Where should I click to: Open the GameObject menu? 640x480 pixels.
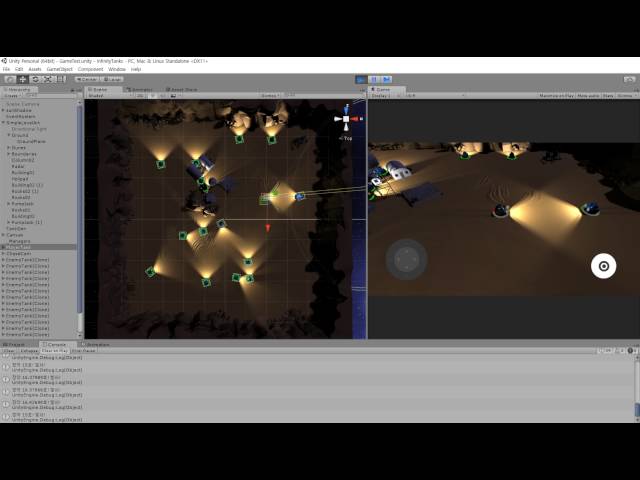tap(60, 69)
